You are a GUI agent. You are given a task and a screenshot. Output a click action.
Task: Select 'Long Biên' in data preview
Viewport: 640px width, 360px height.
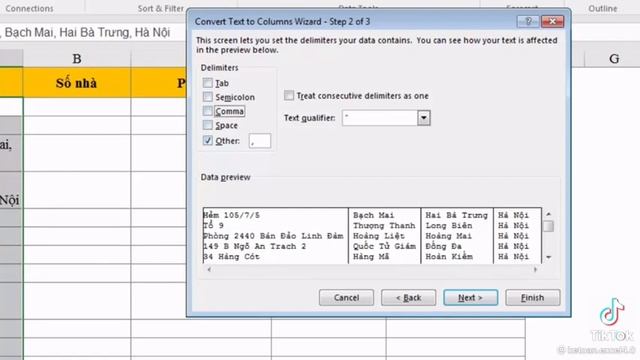pyautogui.click(x=449, y=226)
